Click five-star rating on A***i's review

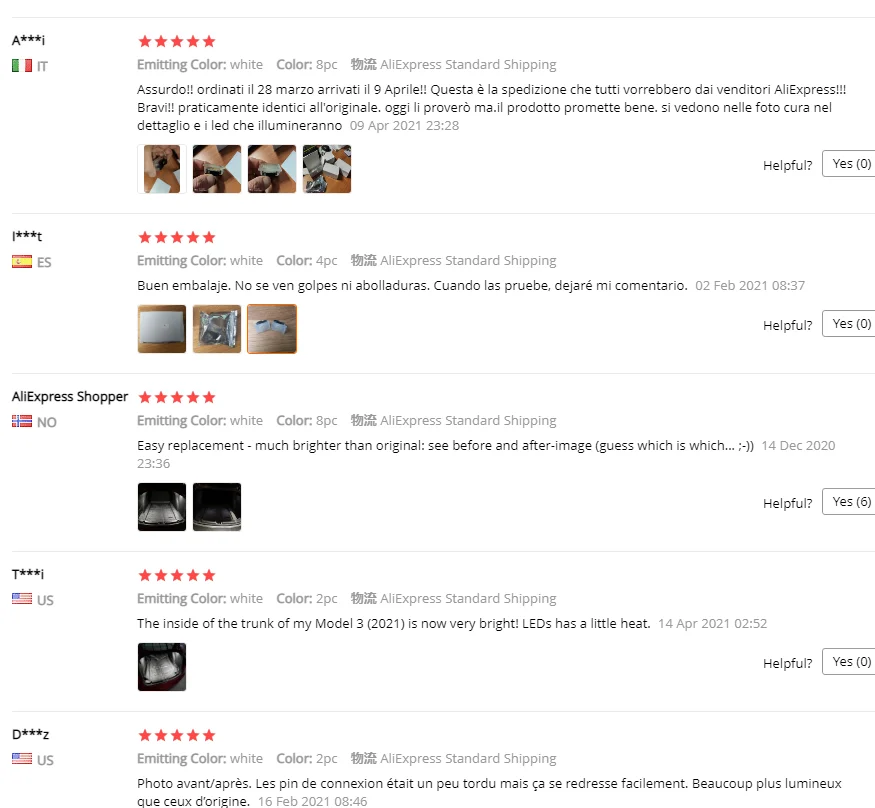tap(176, 41)
